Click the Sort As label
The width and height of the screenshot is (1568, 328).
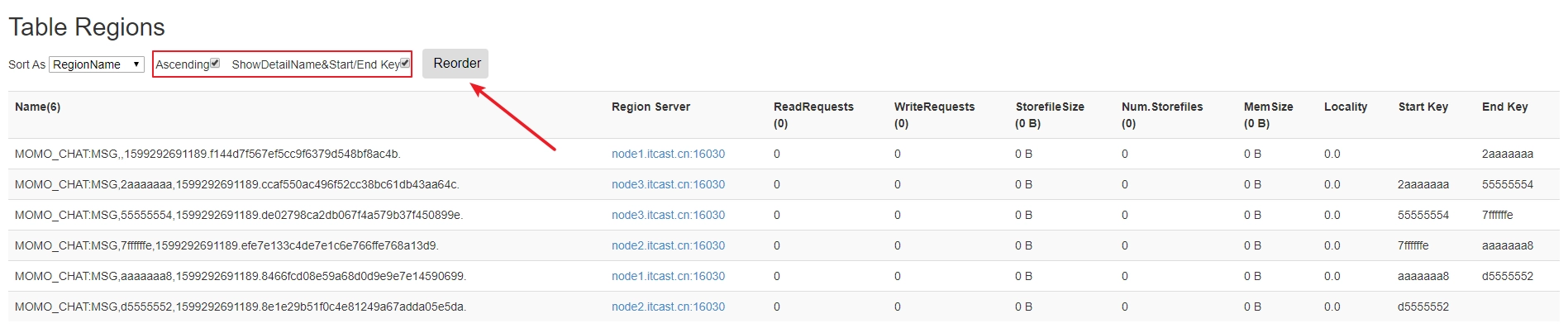(26, 64)
